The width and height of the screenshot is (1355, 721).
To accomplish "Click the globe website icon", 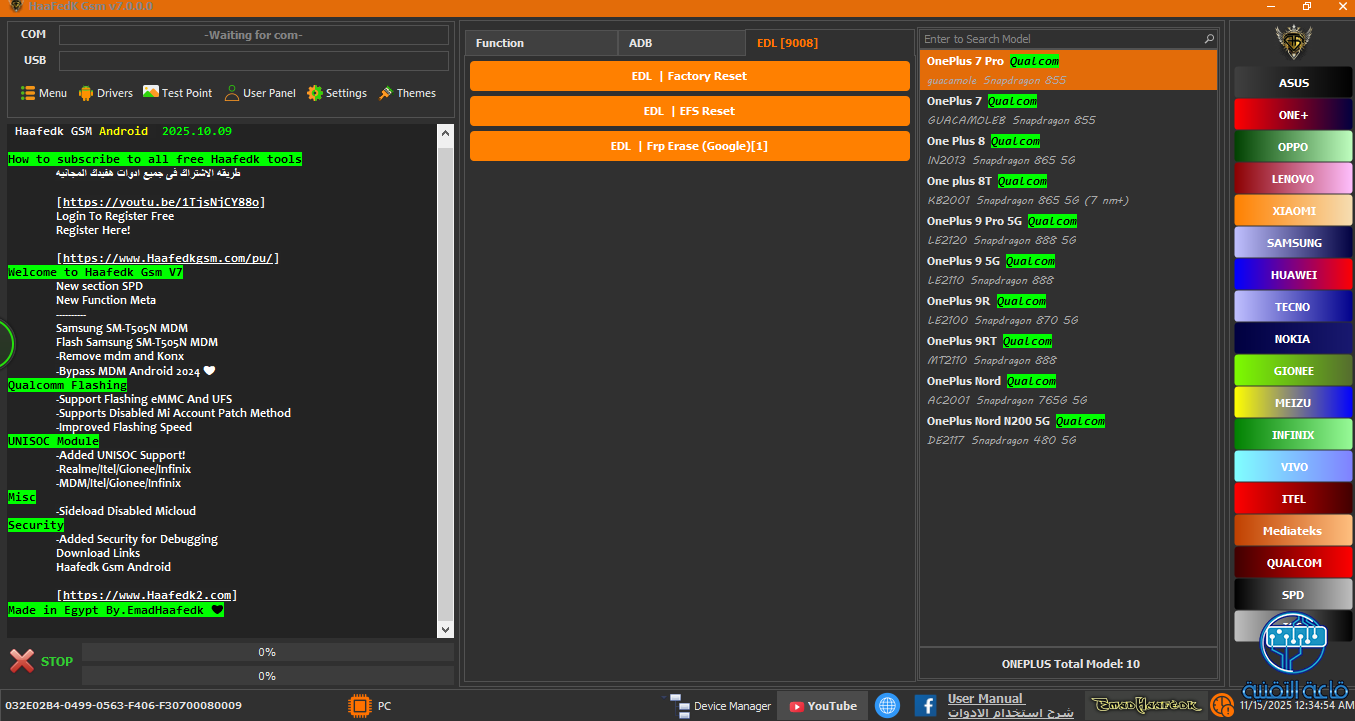I will (887, 706).
